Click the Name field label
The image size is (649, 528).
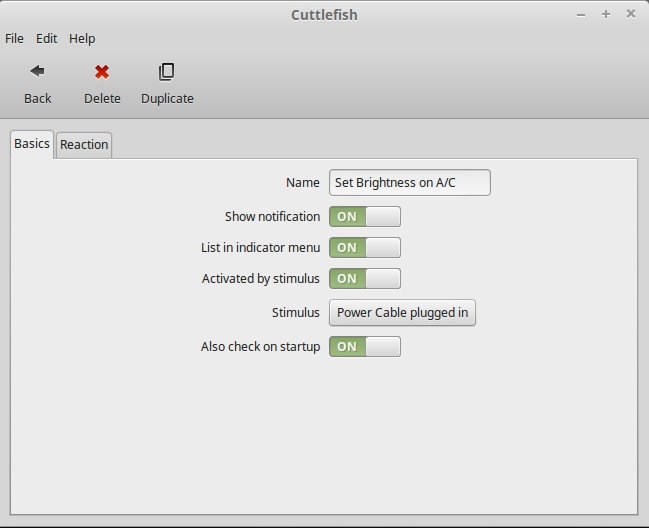(302, 183)
